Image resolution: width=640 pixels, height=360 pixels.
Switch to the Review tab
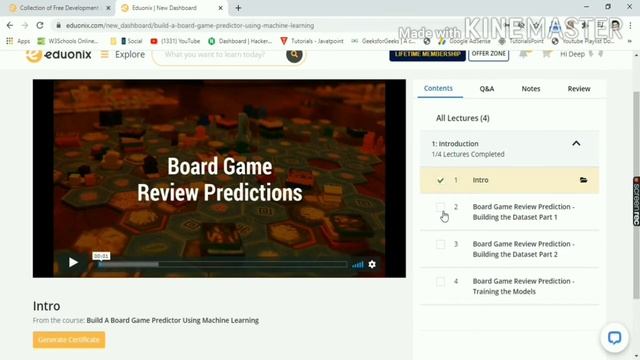pos(579,89)
